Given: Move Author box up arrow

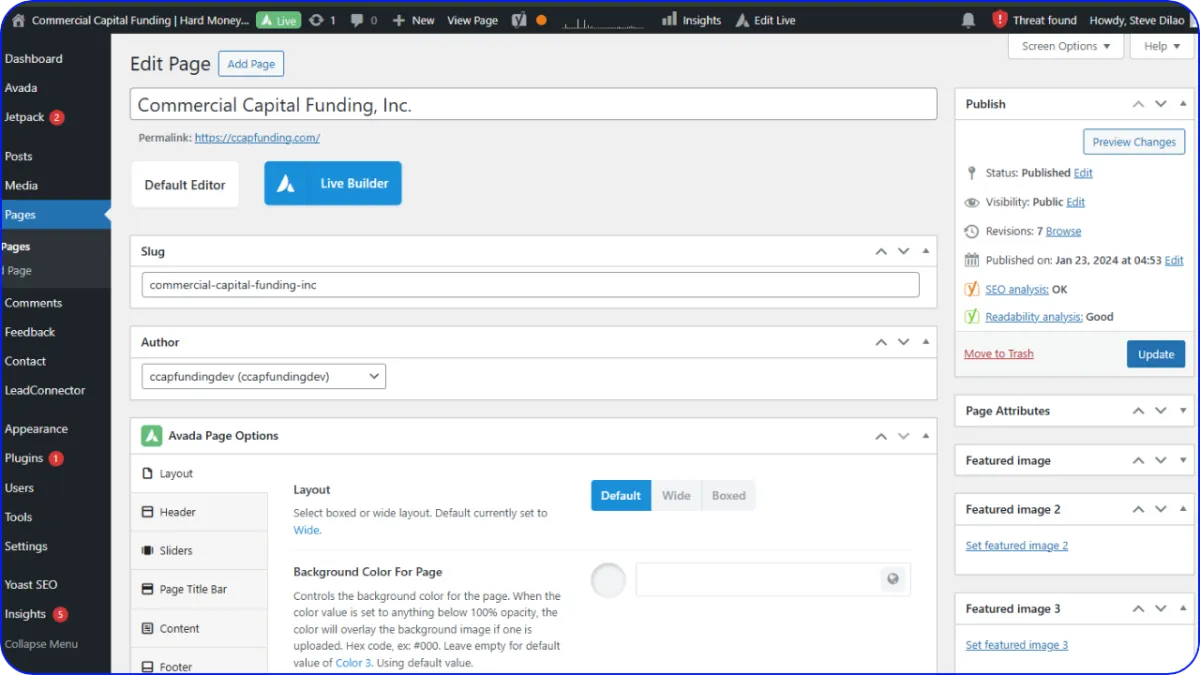Looking at the screenshot, I should click(881, 342).
